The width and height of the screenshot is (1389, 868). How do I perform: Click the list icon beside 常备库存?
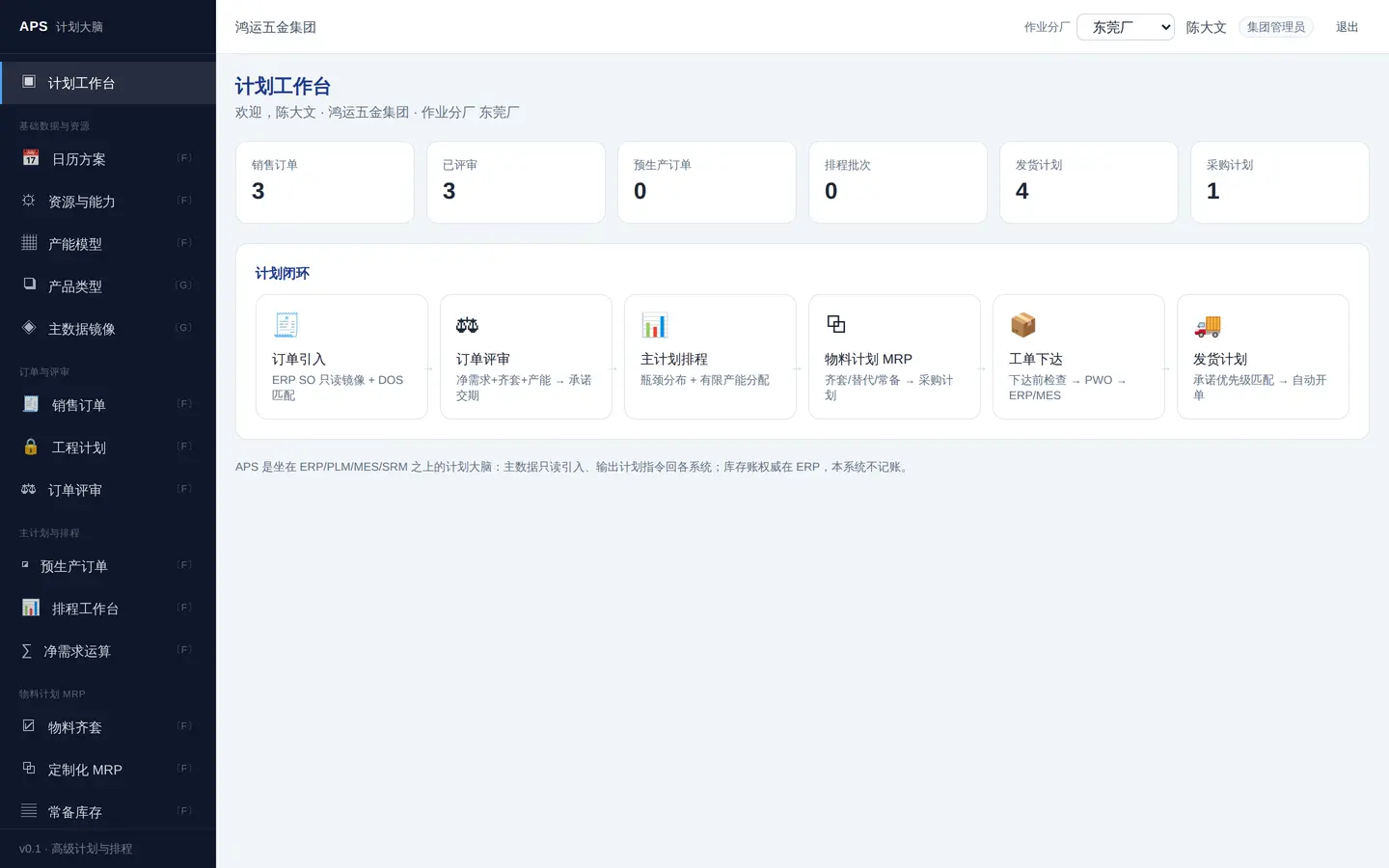click(x=29, y=811)
